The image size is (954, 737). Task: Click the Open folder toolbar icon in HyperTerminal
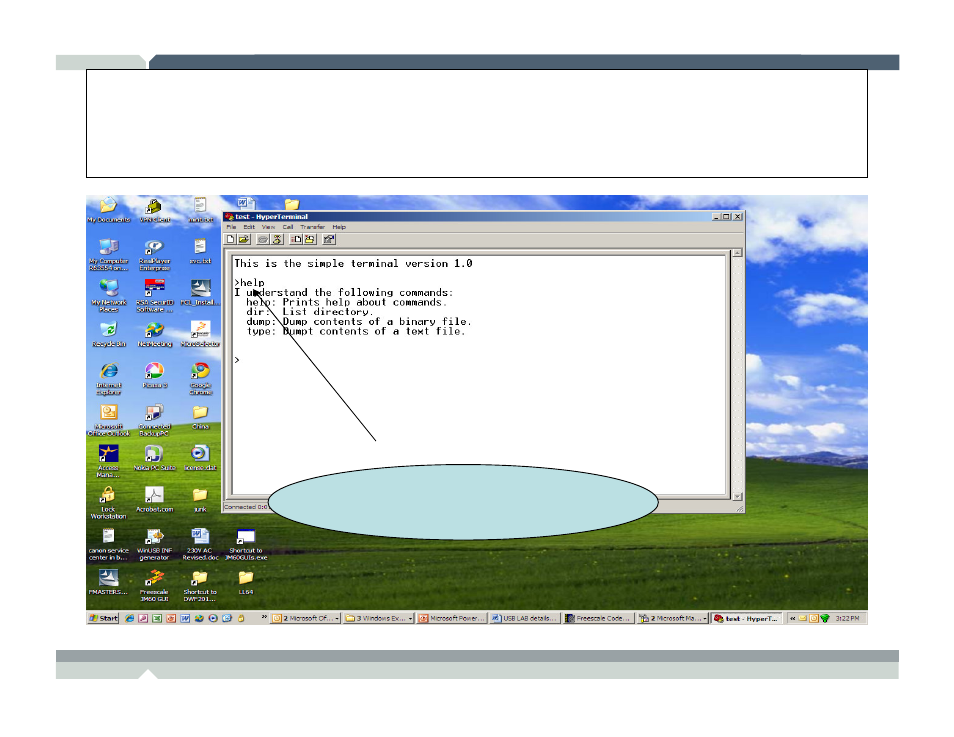pyautogui.click(x=243, y=239)
